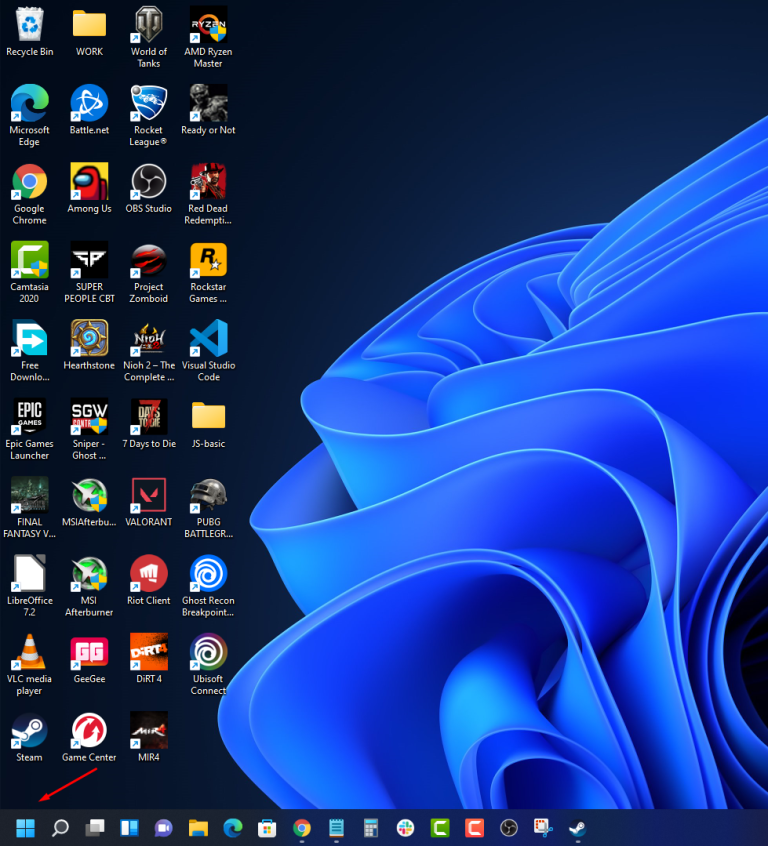Select Nioh 2 Complete Edition shortcut
The image size is (768, 846).
148,350
